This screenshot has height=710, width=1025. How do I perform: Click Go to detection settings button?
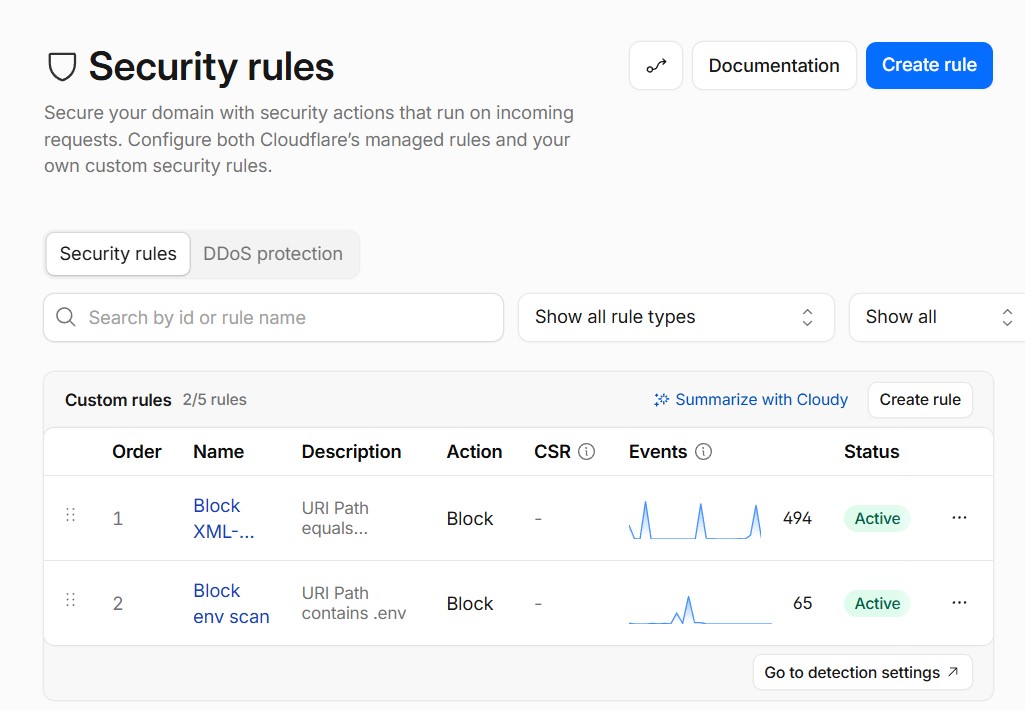[862, 672]
